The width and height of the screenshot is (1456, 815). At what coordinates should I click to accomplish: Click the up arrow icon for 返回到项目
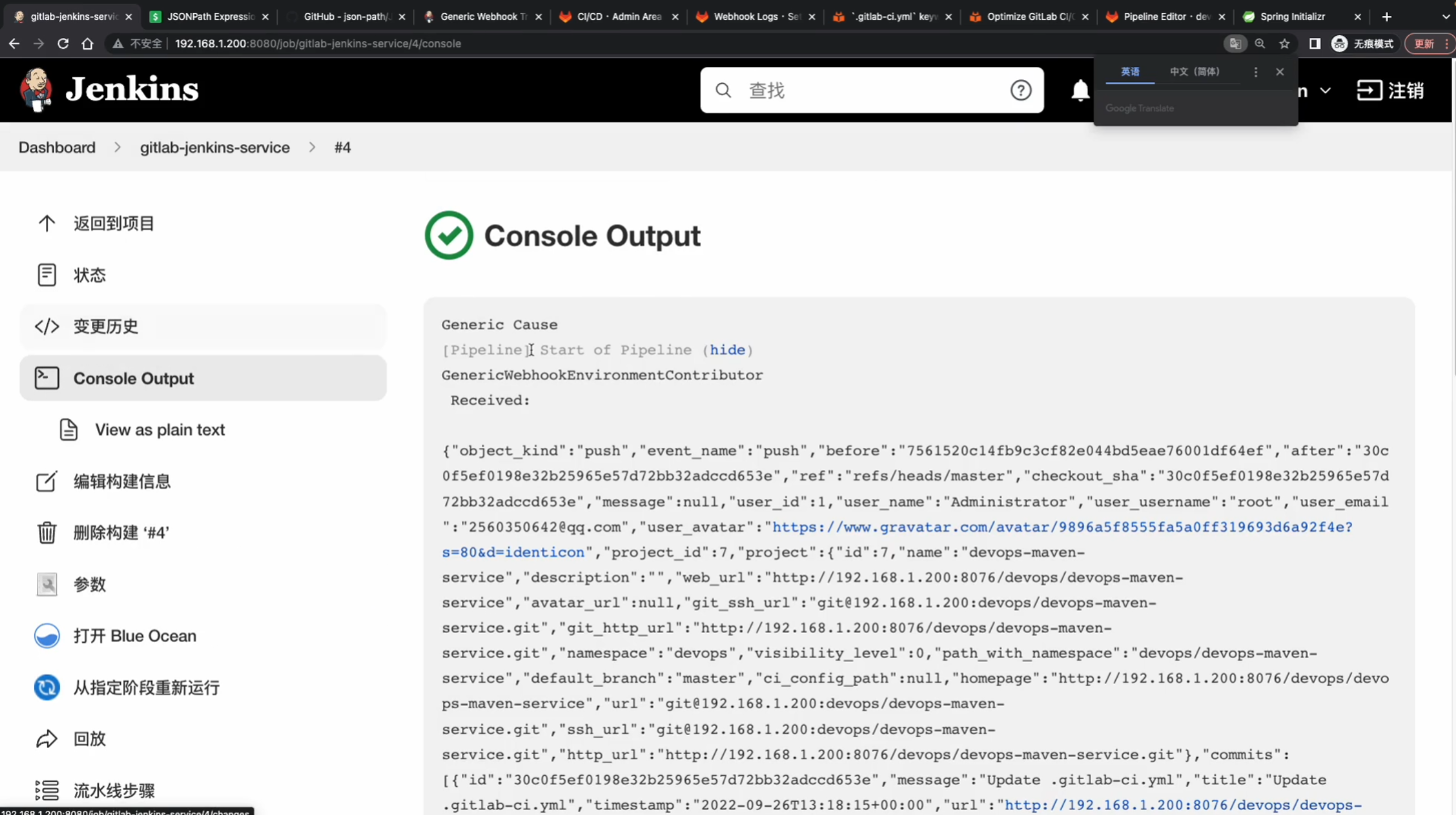47,223
